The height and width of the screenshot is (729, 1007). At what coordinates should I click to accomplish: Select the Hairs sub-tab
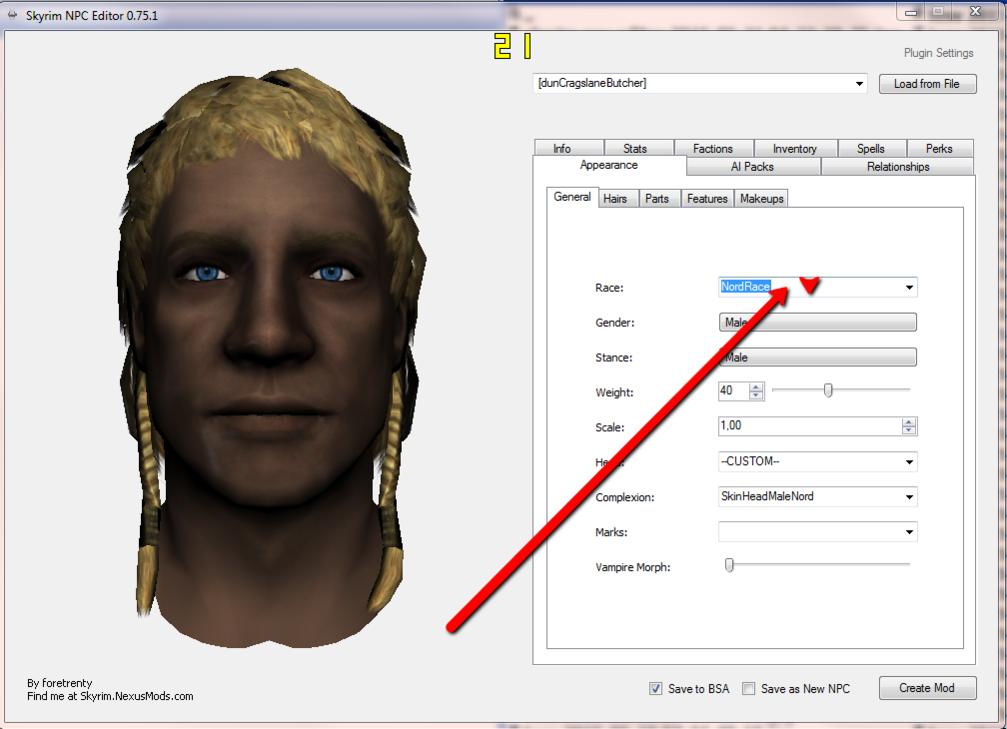(615, 199)
